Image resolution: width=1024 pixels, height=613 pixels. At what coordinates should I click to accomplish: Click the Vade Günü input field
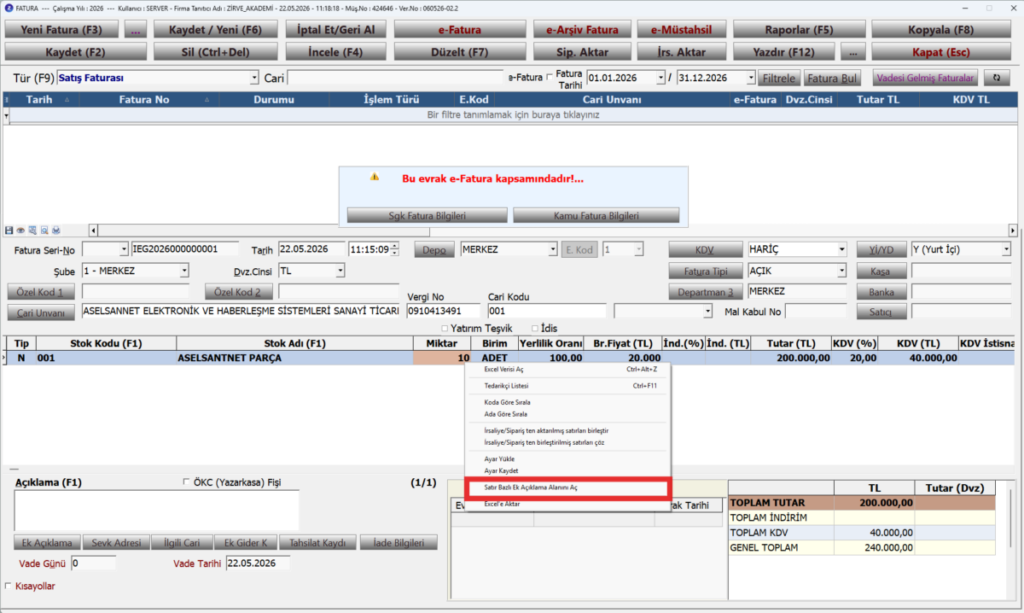[x=93, y=563]
